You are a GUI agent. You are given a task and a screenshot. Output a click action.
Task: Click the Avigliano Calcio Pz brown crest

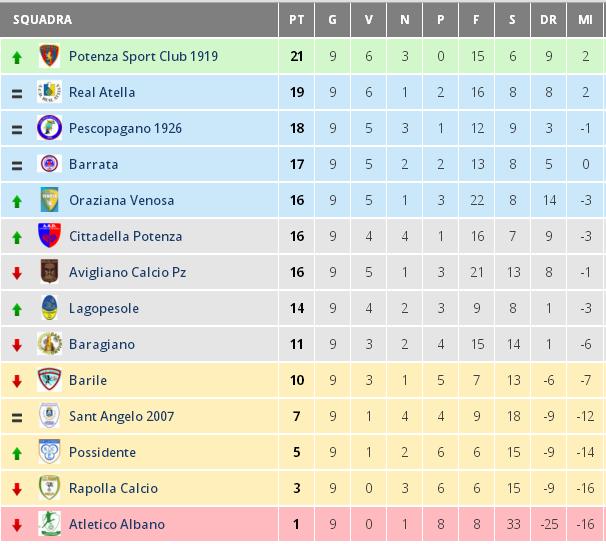[49, 272]
